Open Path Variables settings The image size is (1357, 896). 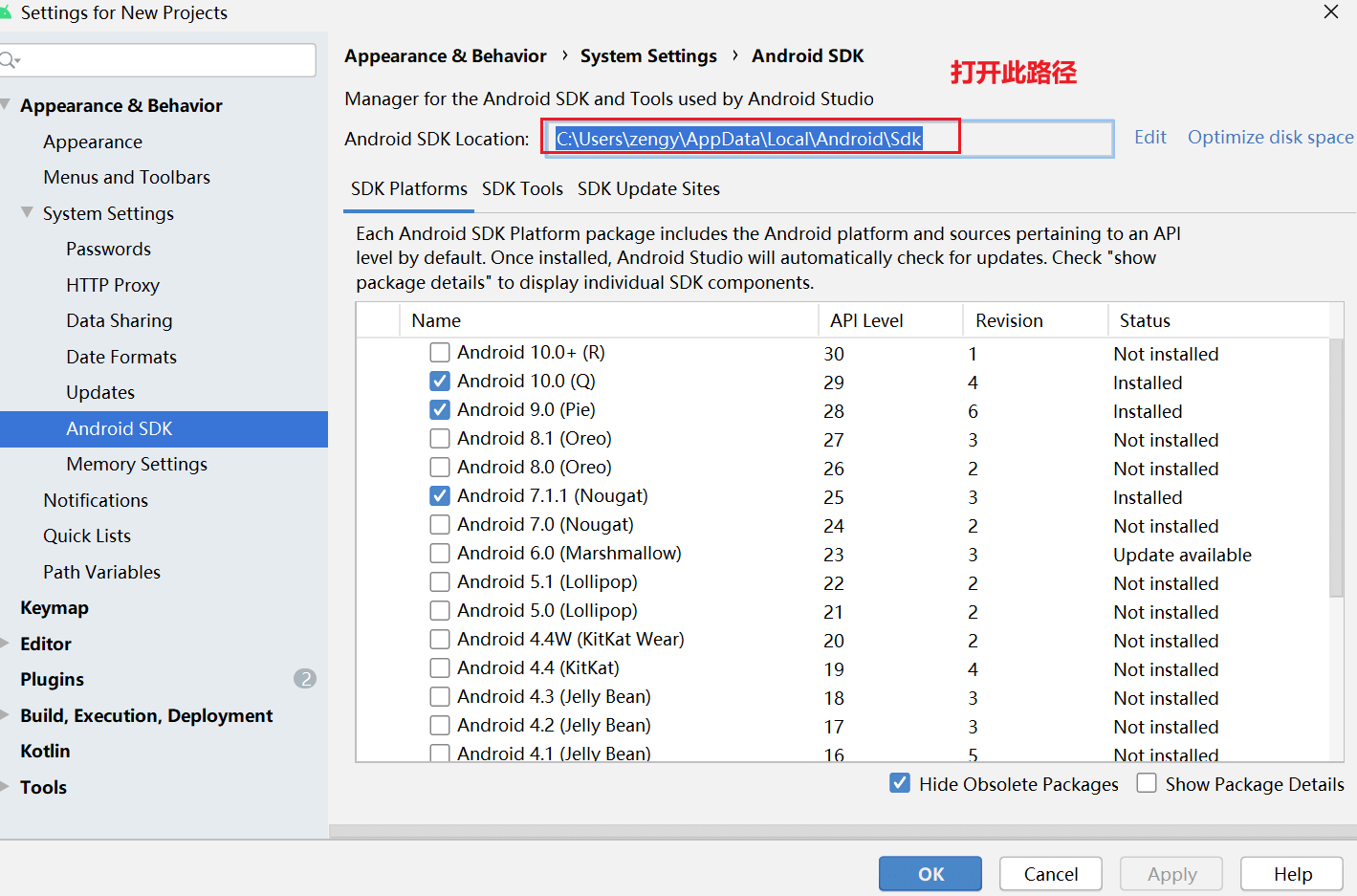click(x=101, y=572)
